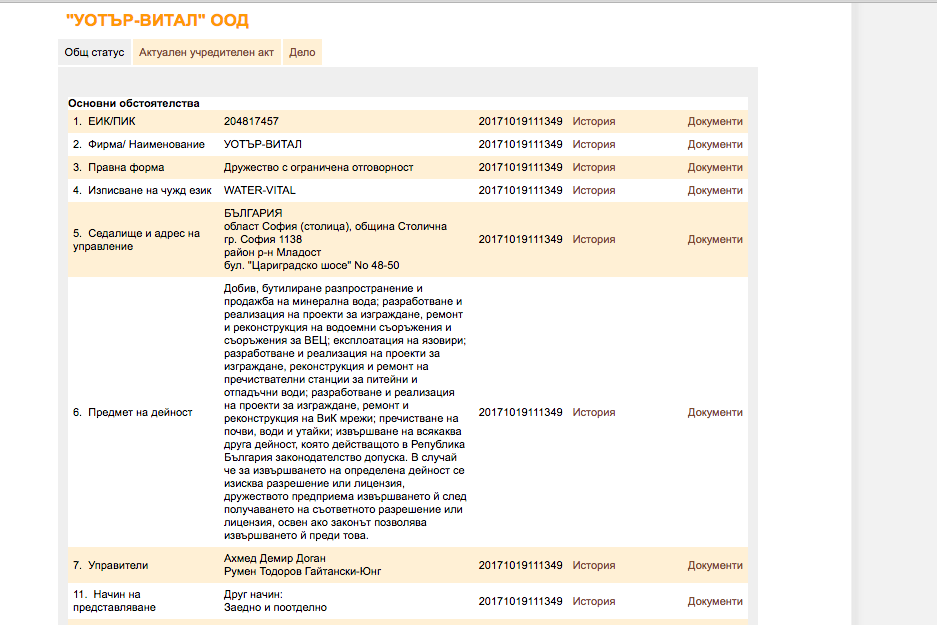Screen dimensions: 937x625
Task: Open История for ЕИК/ПИК row
Action: [594, 121]
